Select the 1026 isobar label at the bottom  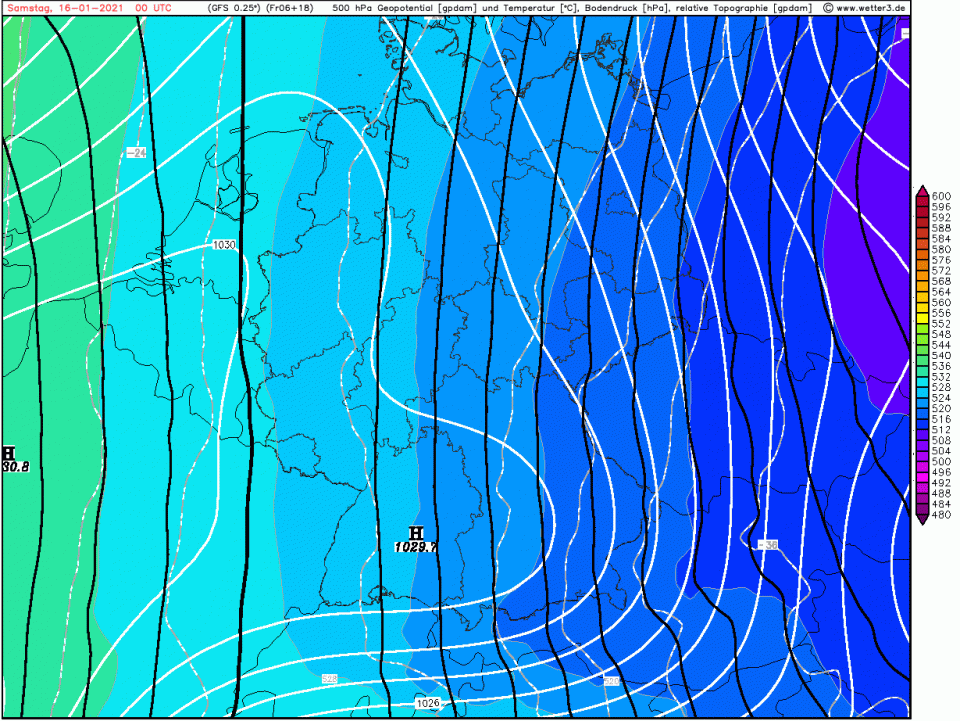tap(428, 703)
